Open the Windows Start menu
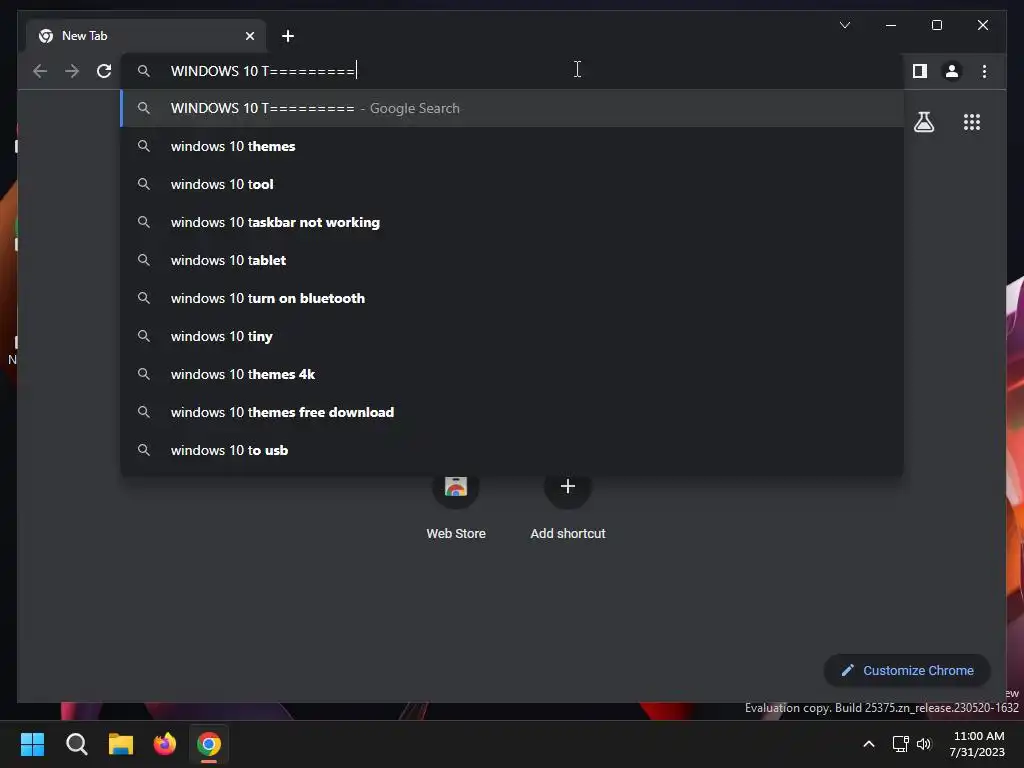This screenshot has width=1024, height=768. point(32,744)
